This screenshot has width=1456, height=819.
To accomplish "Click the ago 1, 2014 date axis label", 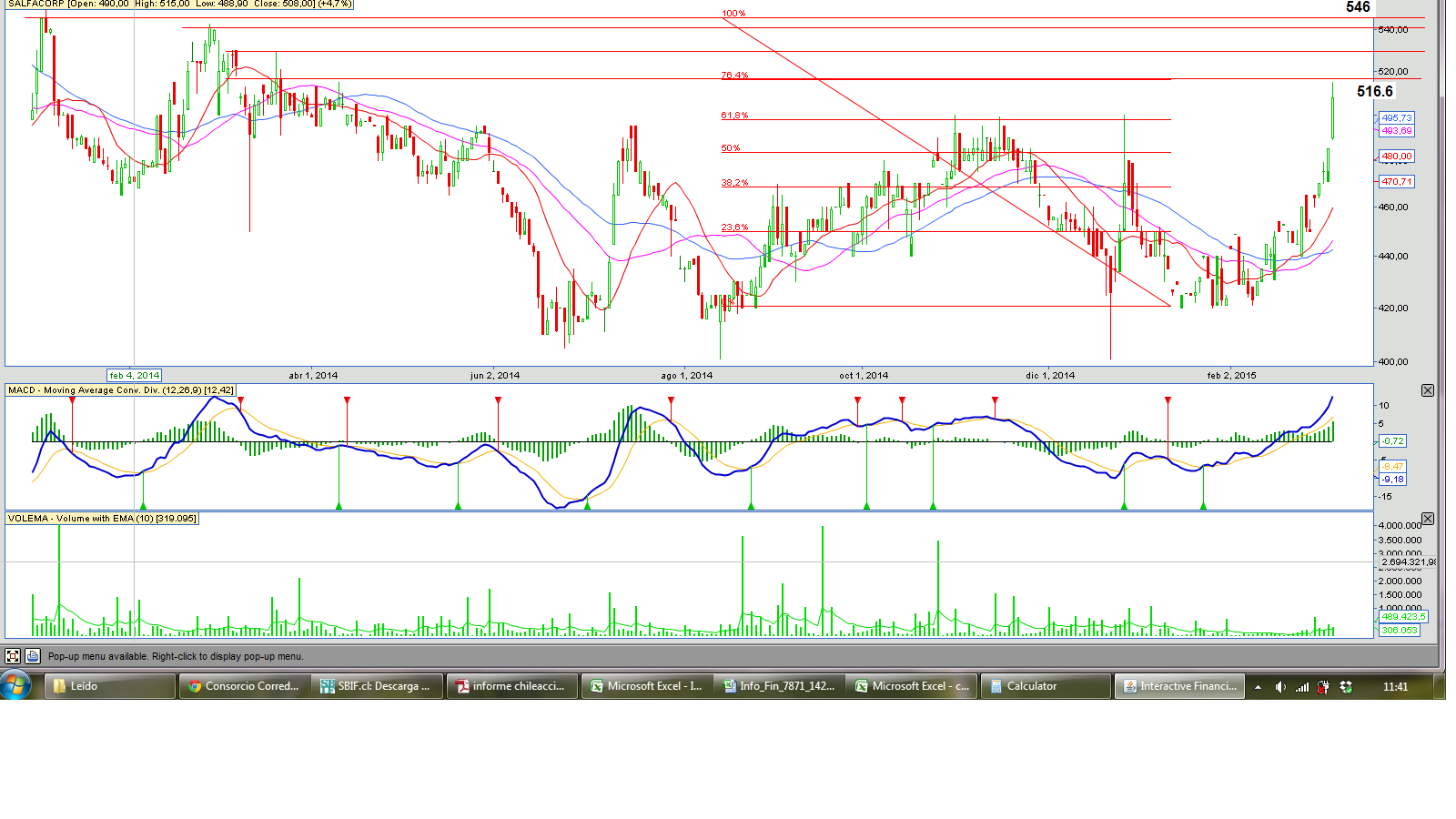I will pos(687,375).
